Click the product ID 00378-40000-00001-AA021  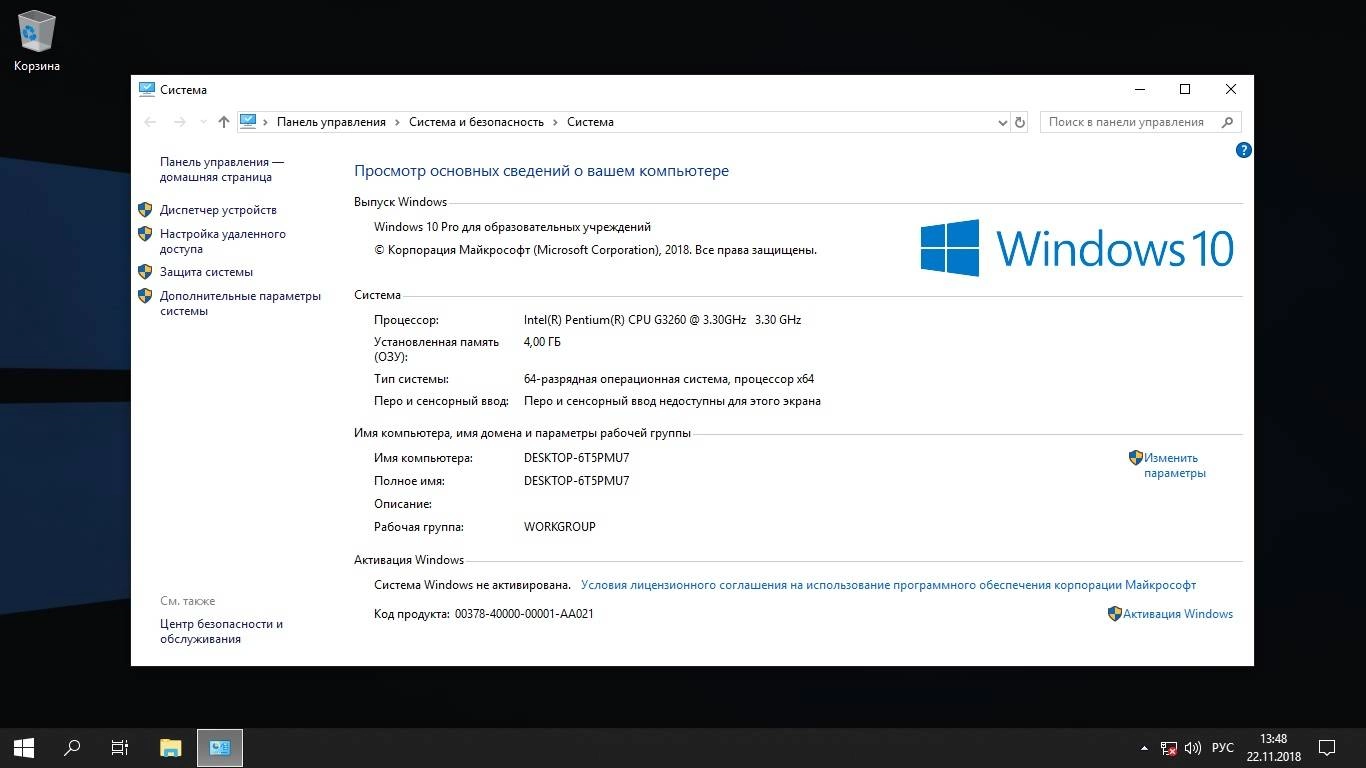(x=524, y=614)
